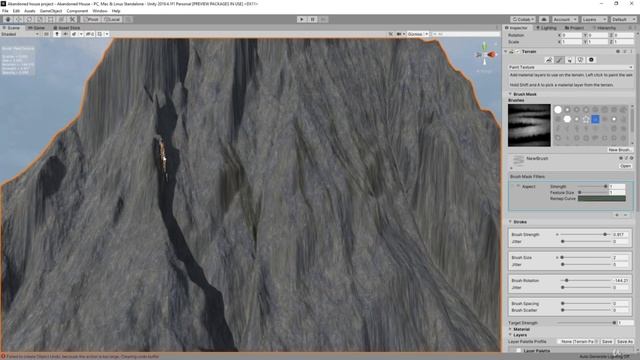Open the GameObject menu
Screen dimensions: 640x360
[x=51, y=11]
